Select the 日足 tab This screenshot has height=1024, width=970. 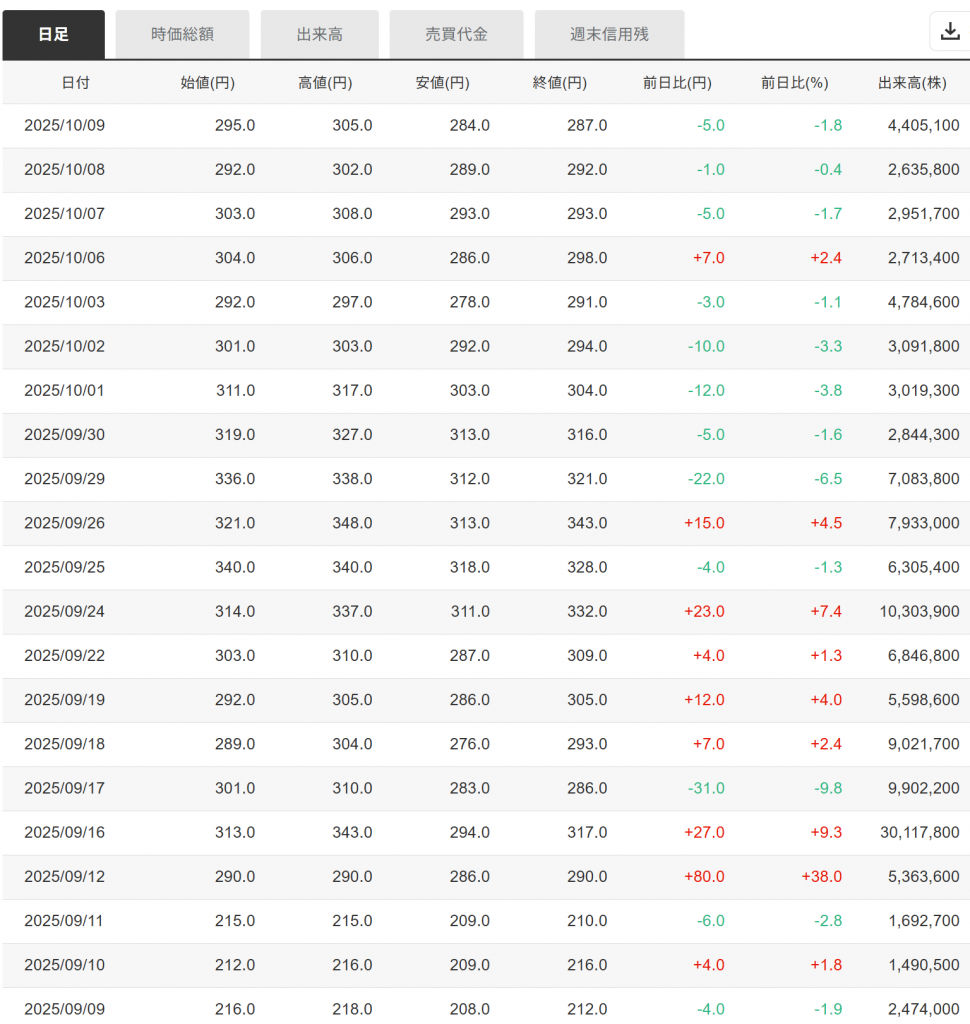(x=54, y=34)
